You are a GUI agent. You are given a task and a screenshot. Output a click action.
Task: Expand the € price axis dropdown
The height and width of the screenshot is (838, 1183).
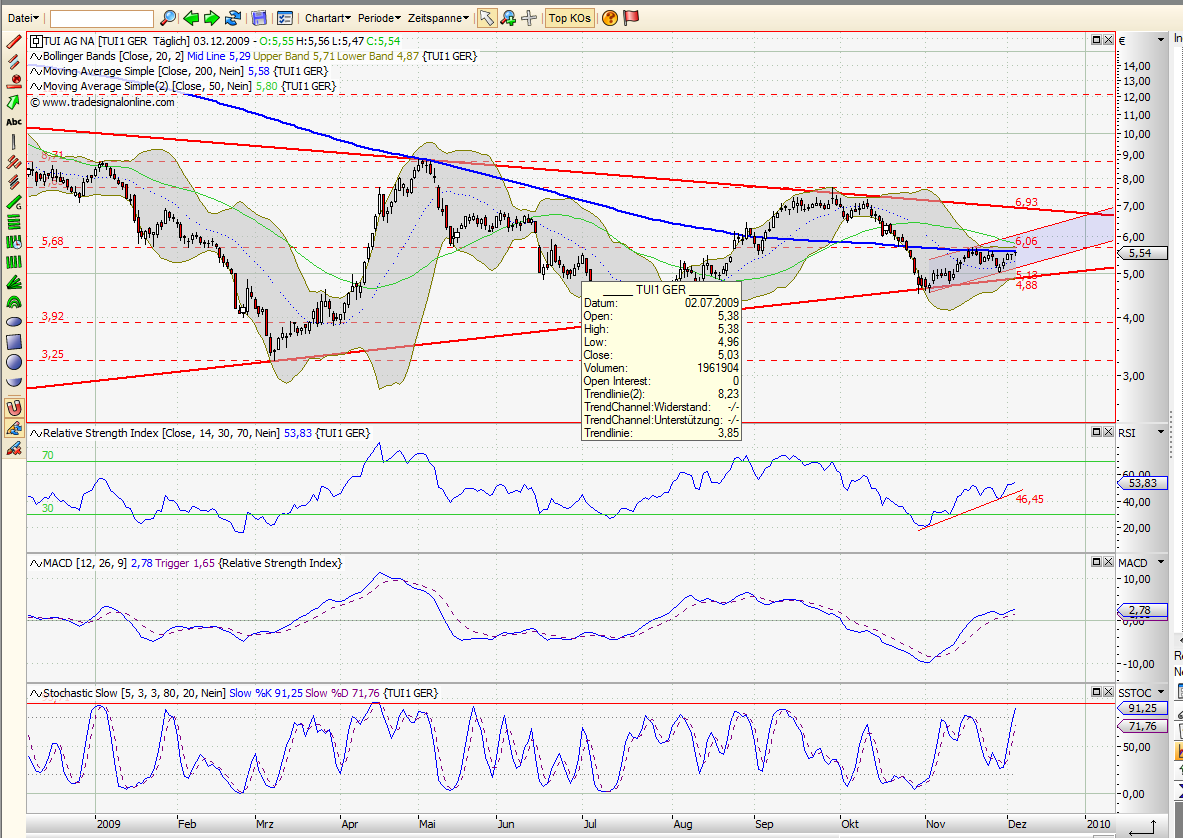pyautogui.click(x=1160, y=40)
